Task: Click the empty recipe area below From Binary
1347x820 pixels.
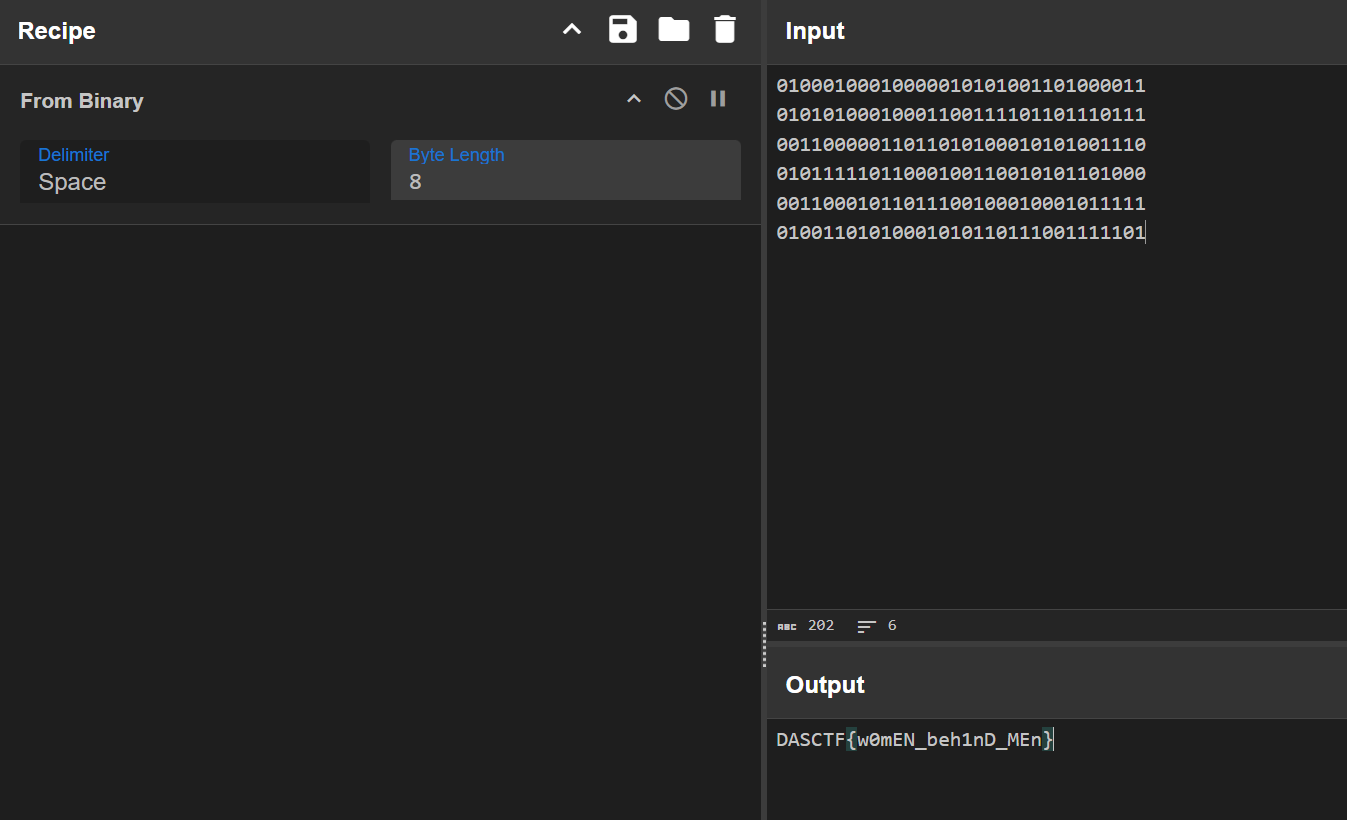Action: click(x=380, y=500)
